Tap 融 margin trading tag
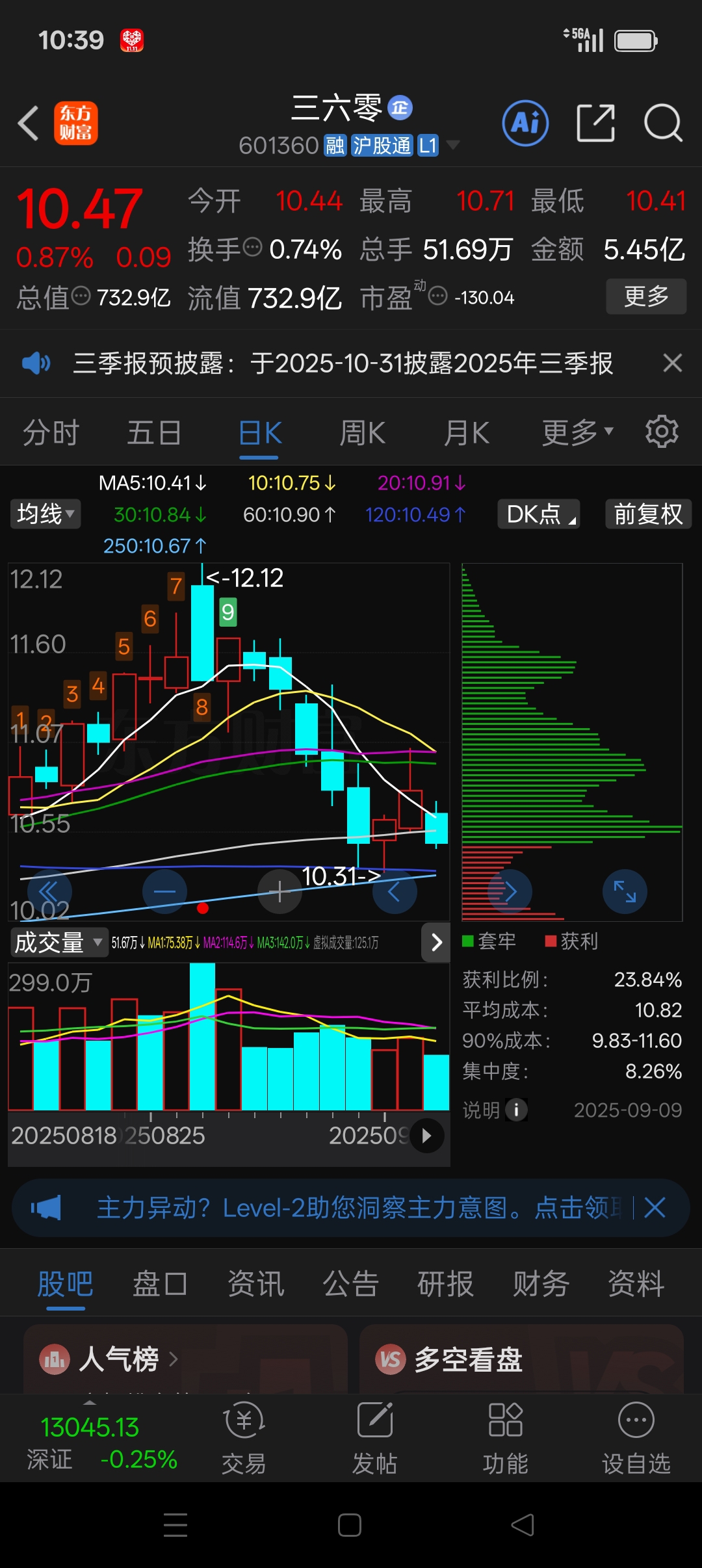 335,146
